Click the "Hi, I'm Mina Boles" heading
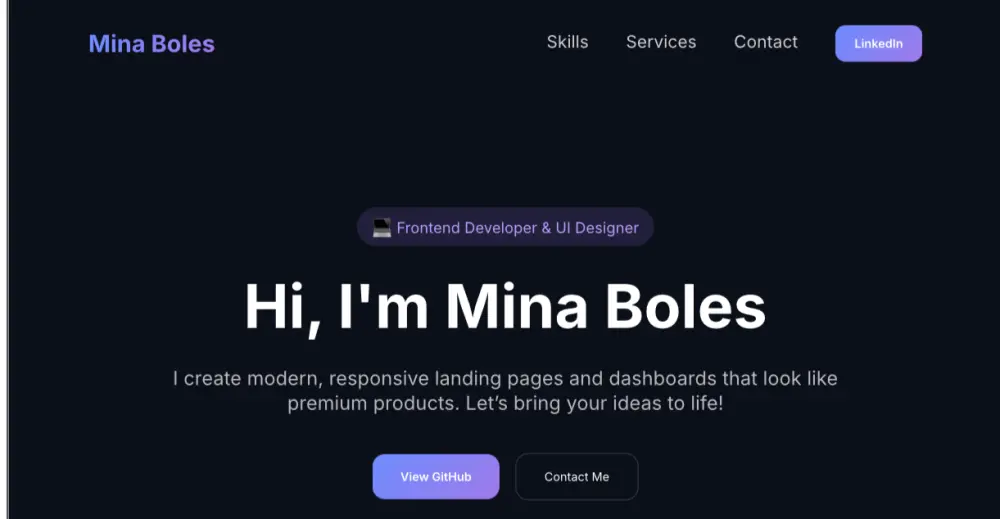 coord(505,307)
